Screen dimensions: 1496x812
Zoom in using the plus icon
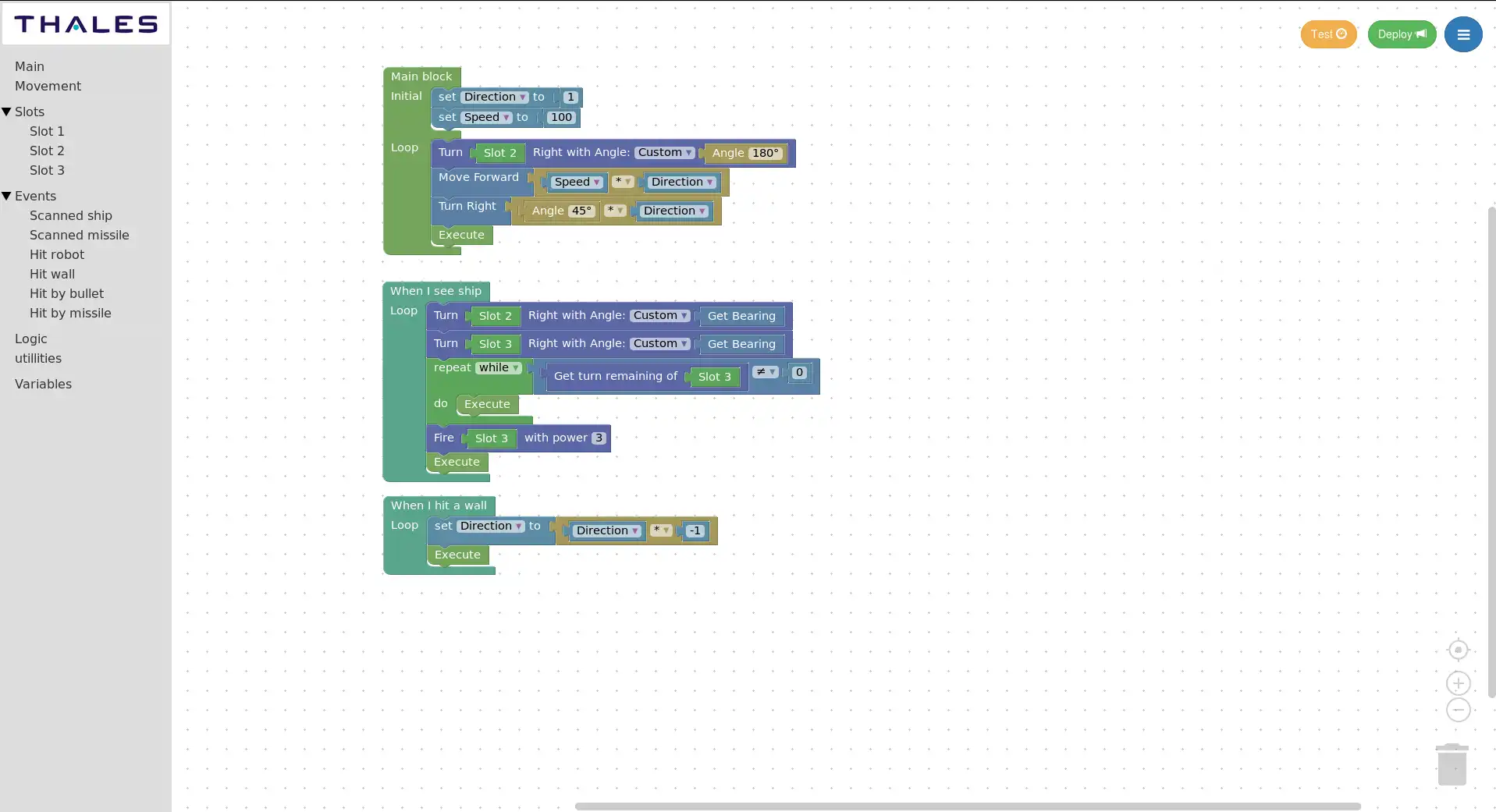(x=1458, y=683)
